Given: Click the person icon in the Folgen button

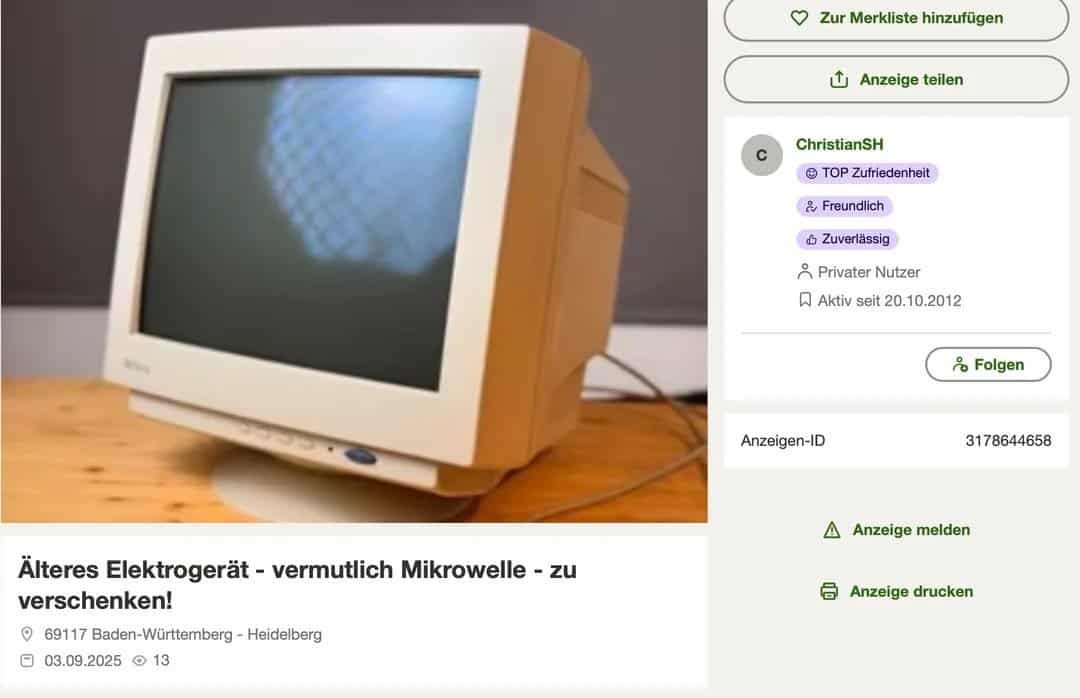Looking at the screenshot, I should [960, 365].
